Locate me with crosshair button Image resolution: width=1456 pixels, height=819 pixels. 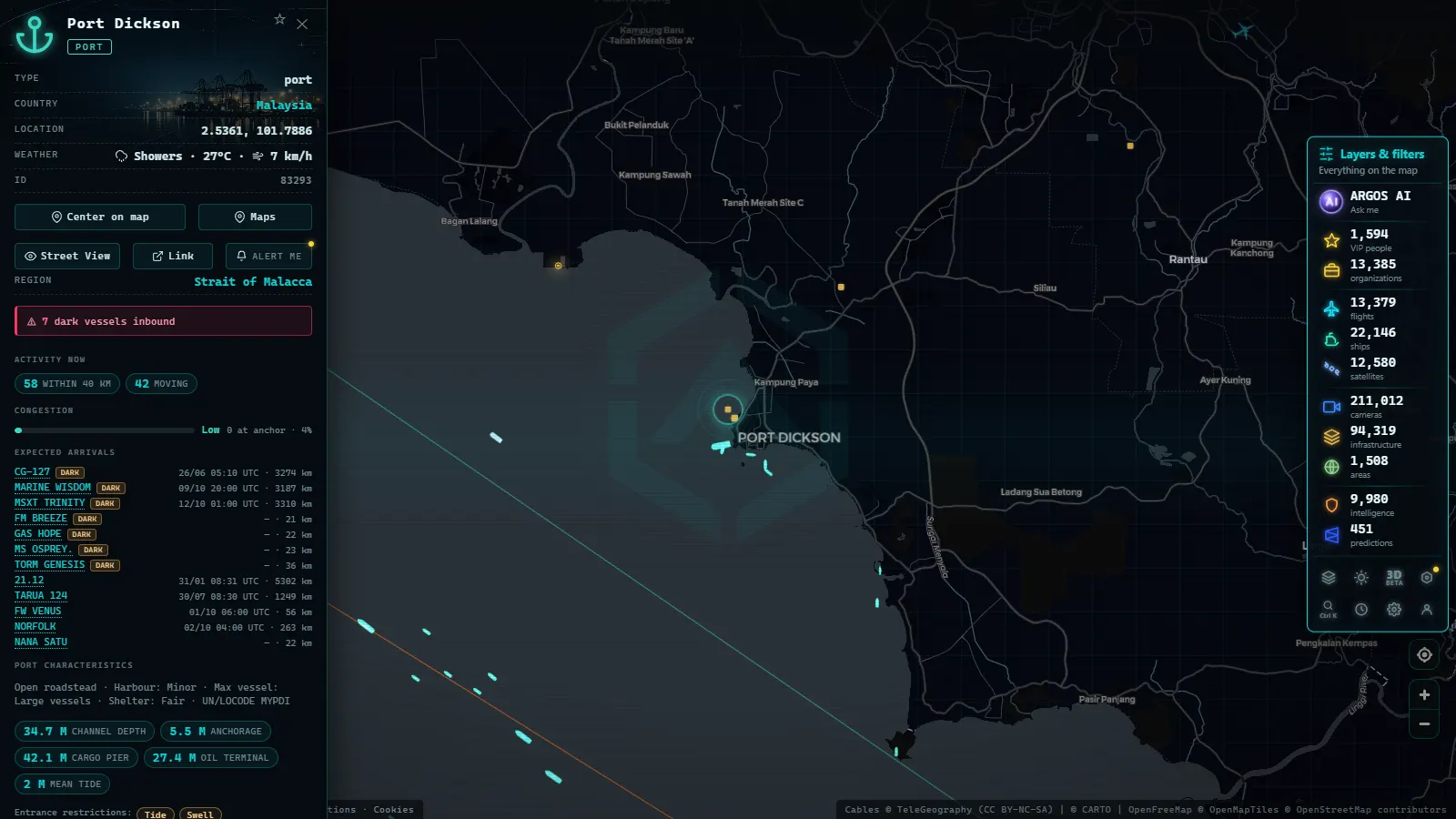click(x=1424, y=654)
